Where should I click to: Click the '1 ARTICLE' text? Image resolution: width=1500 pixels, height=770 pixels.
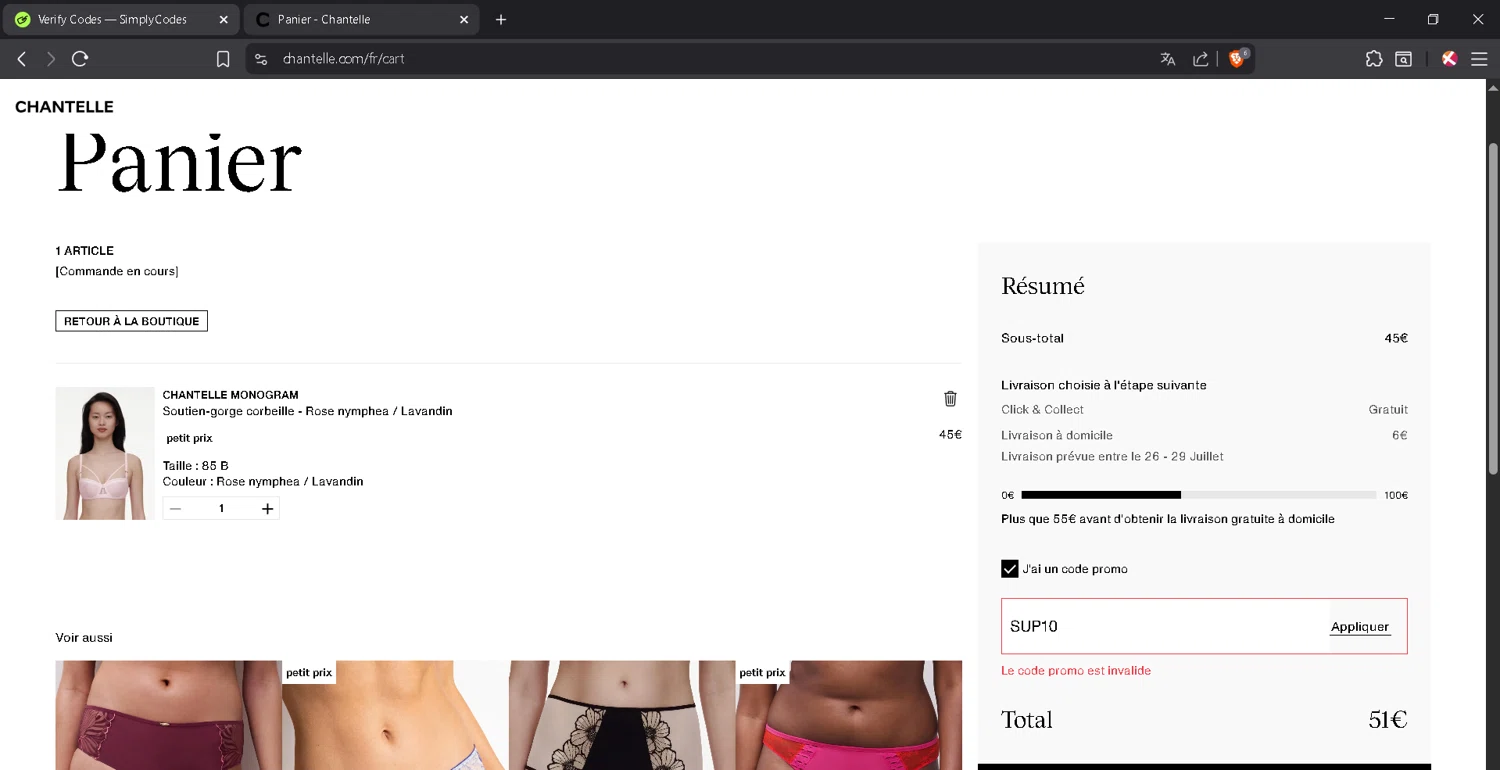point(85,251)
